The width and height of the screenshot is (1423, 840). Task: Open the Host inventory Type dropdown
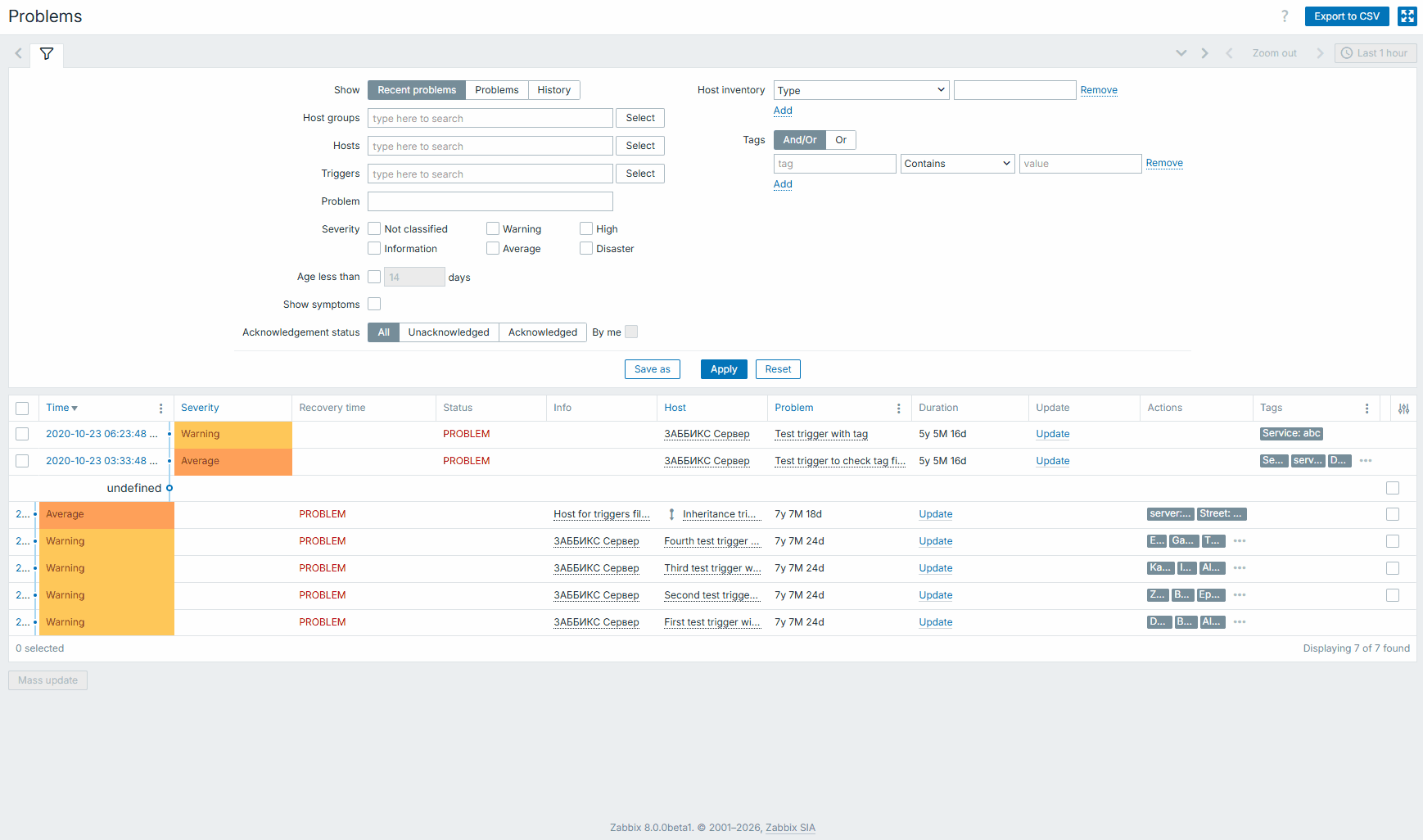[861, 90]
